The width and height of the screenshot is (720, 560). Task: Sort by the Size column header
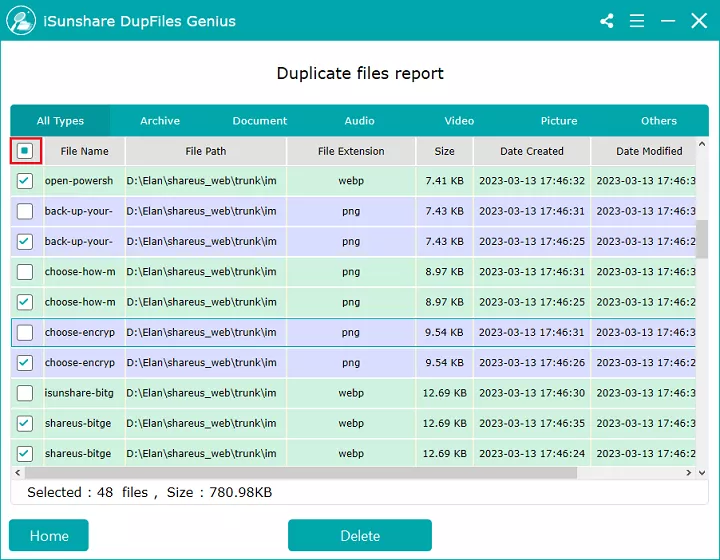(x=444, y=151)
